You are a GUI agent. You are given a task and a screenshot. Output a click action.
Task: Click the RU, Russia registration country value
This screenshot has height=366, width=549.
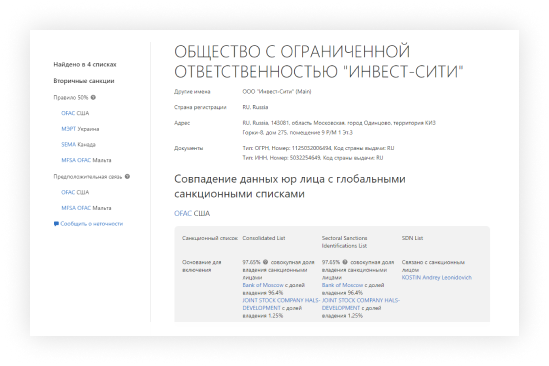point(255,107)
